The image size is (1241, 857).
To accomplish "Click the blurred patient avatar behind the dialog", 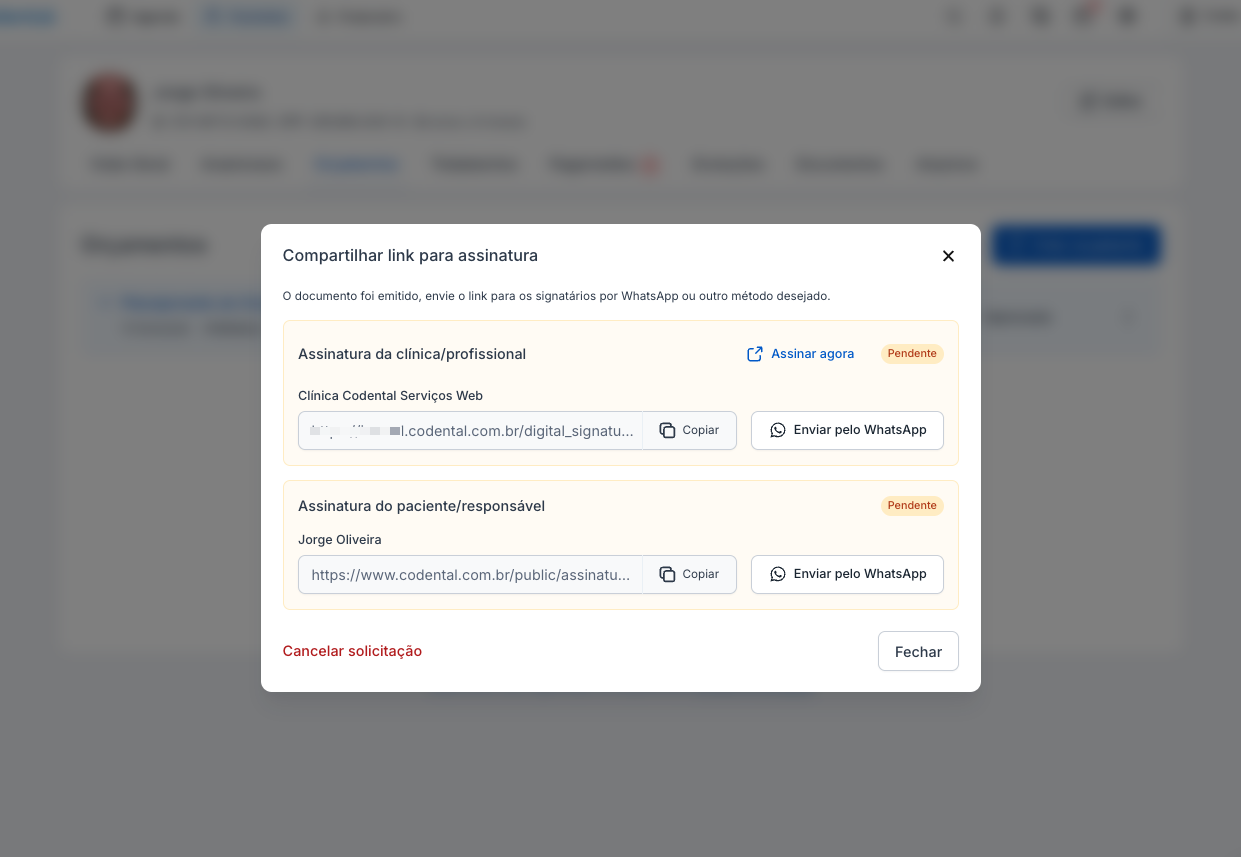I will [109, 103].
